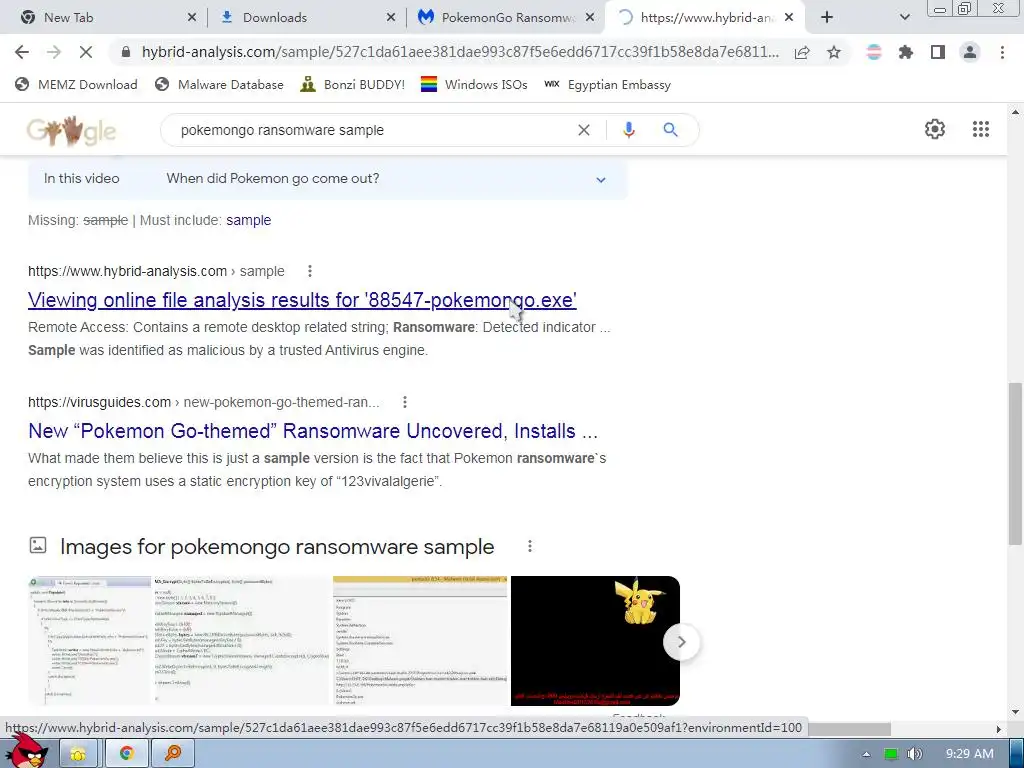
Task: Close the hybrid-analysis tab
Action: pyautogui.click(x=789, y=18)
